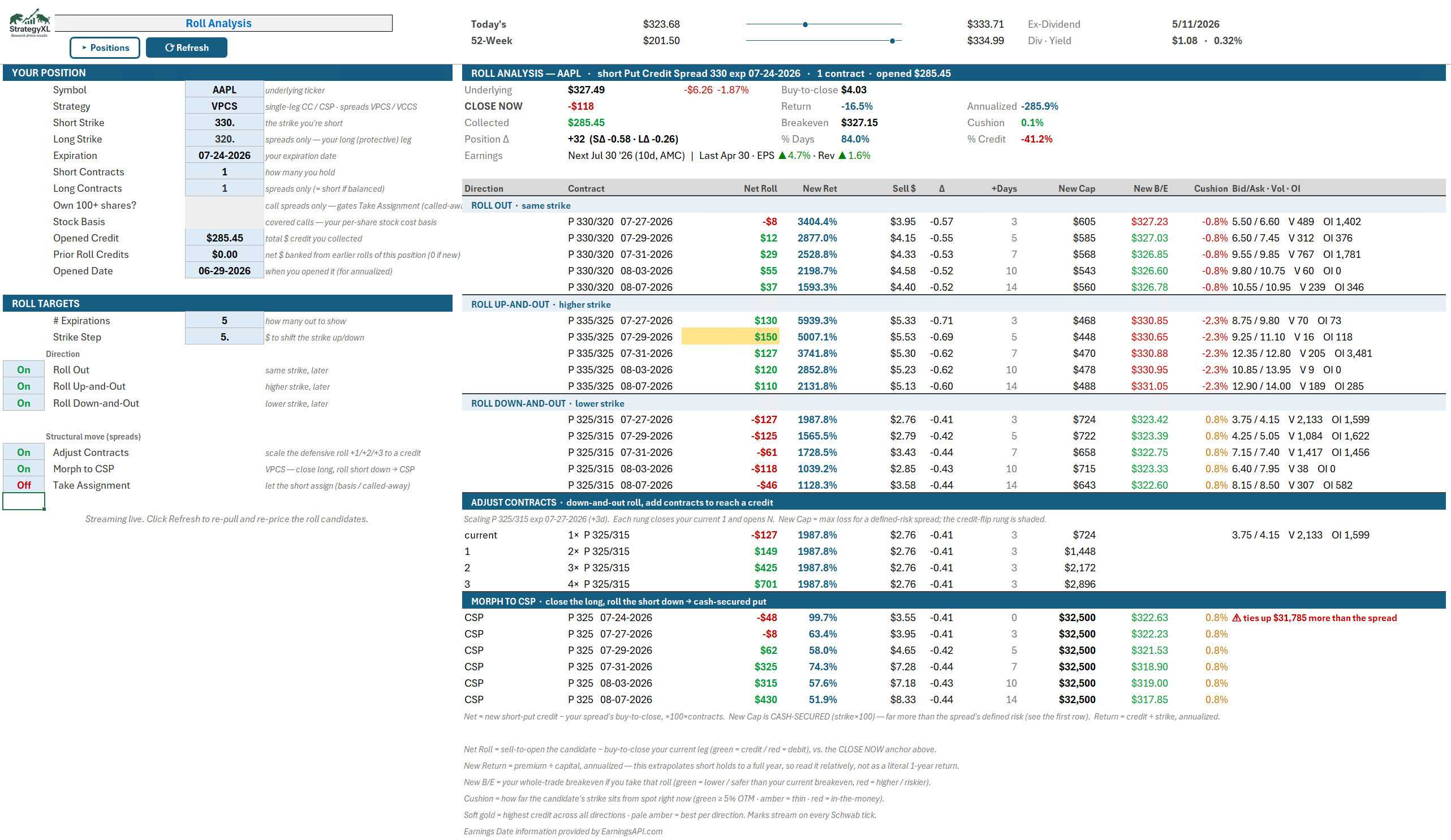Toggle the Roll Out direction switch
Viewport: 1451px width, 840px height.
[x=24, y=369]
